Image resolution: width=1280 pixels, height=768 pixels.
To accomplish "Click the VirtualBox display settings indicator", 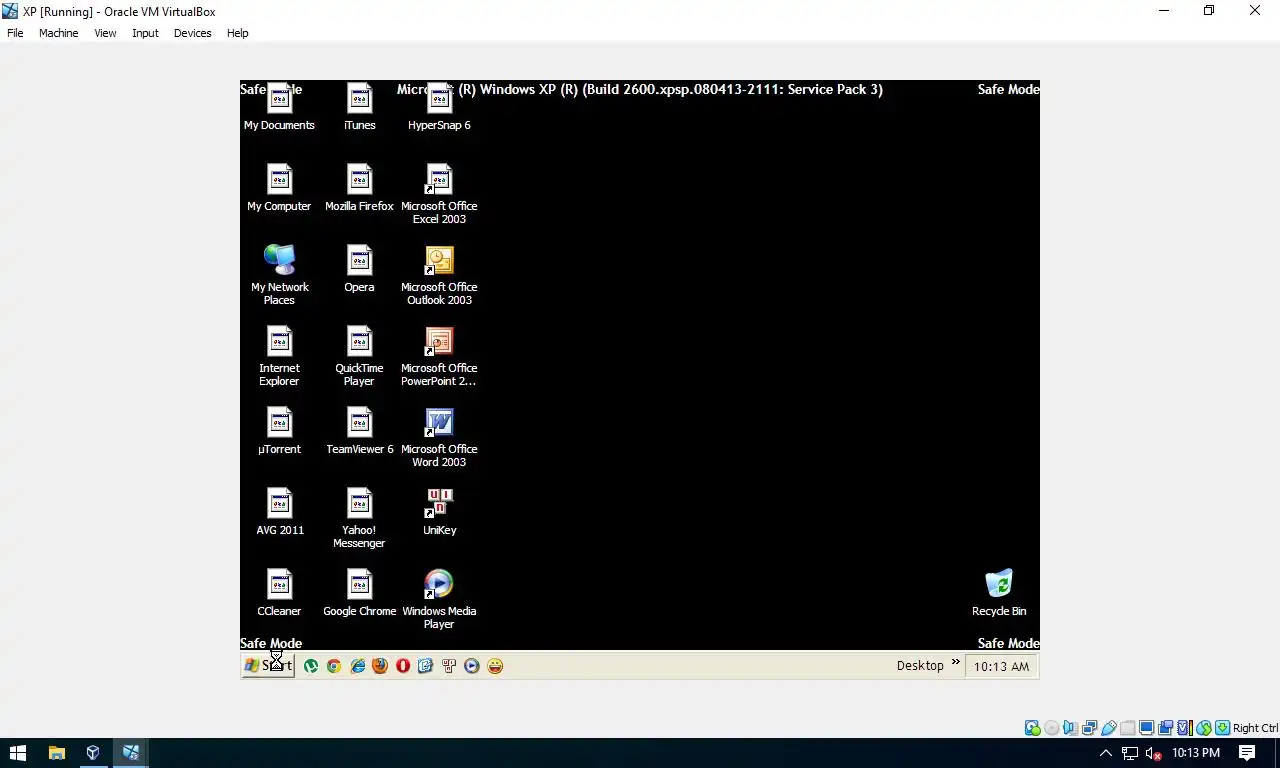I will [x=1147, y=728].
